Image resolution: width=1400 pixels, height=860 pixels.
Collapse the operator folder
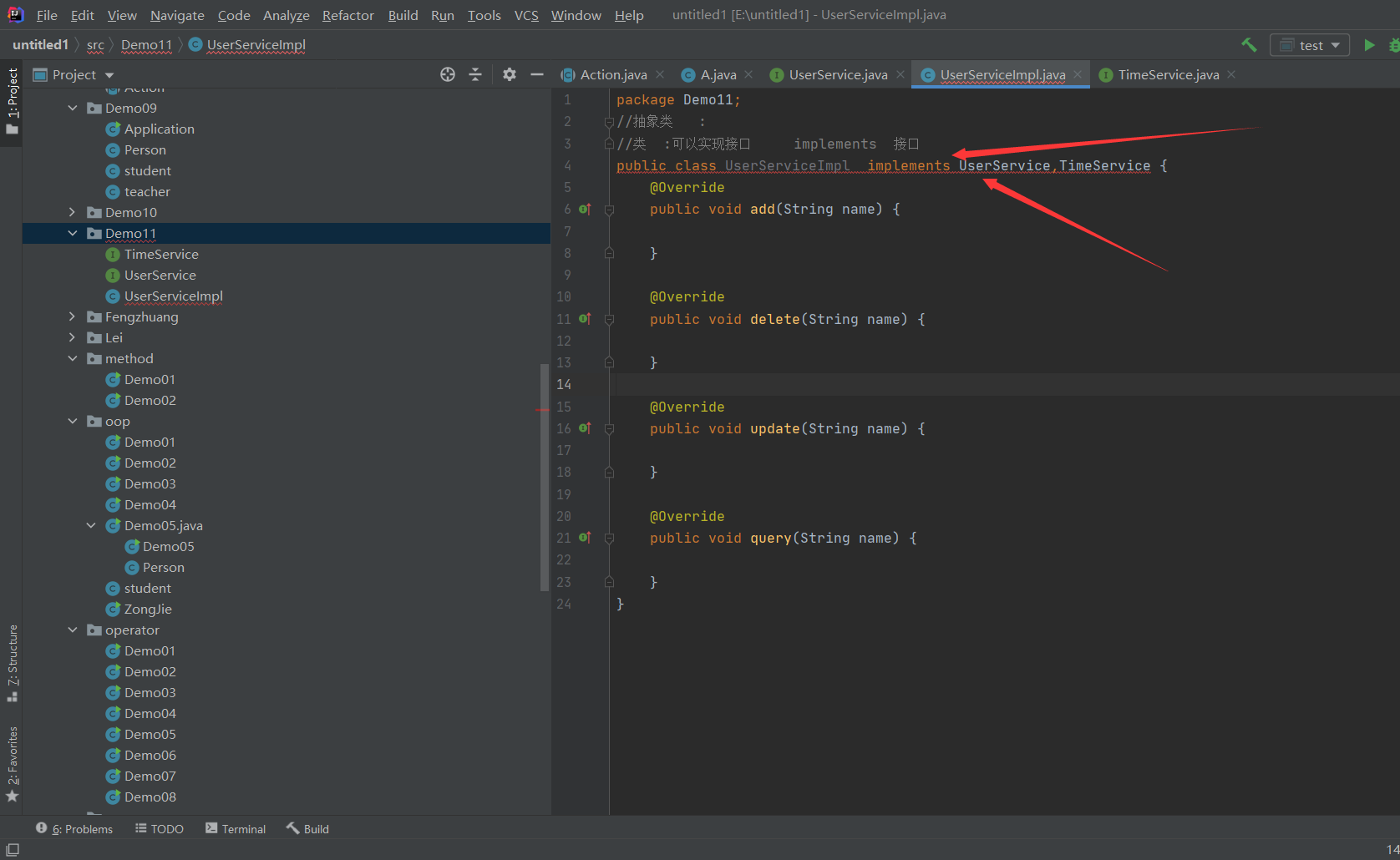click(73, 630)
